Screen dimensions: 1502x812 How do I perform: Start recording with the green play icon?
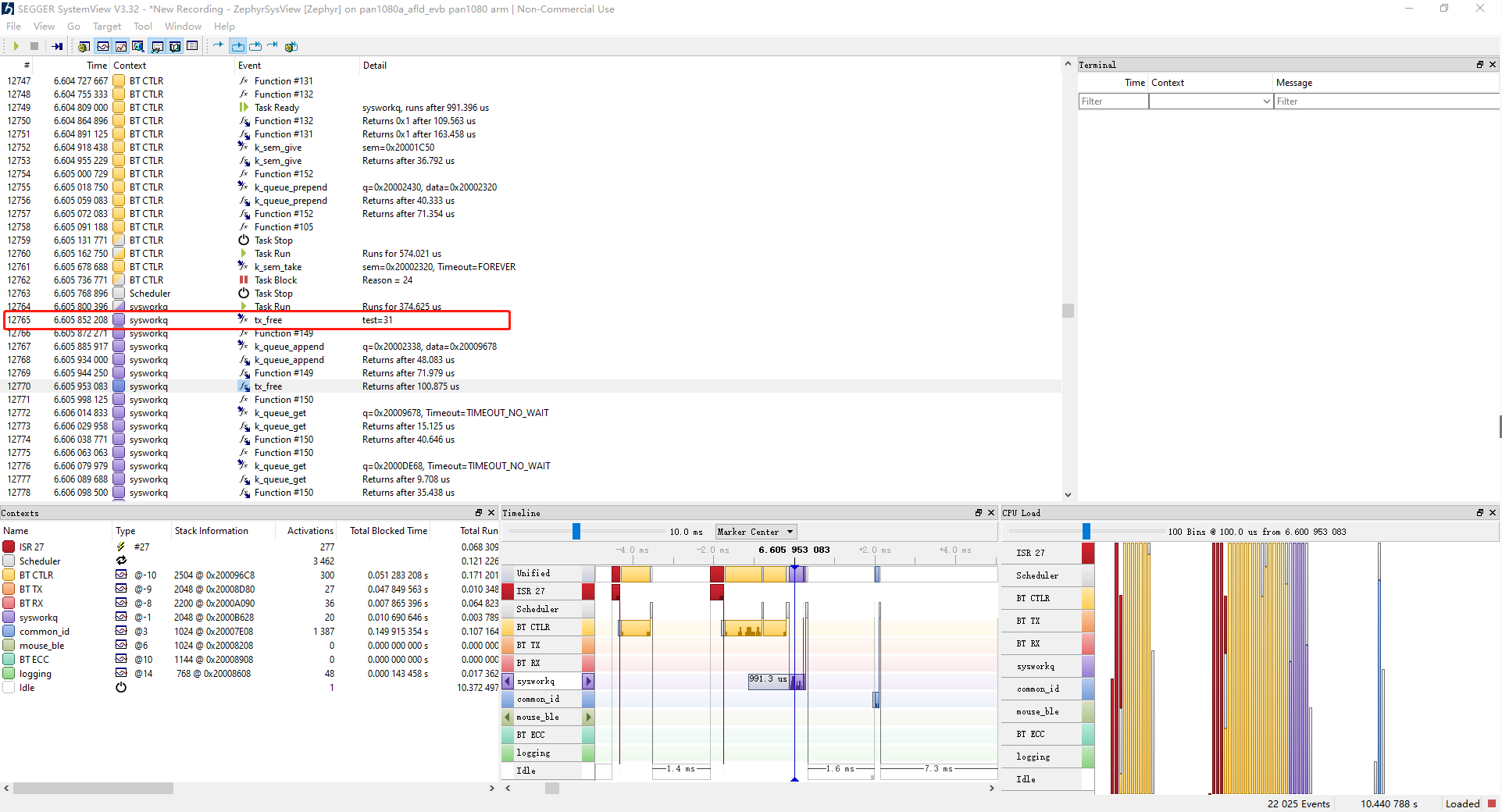tap(16, 47)
